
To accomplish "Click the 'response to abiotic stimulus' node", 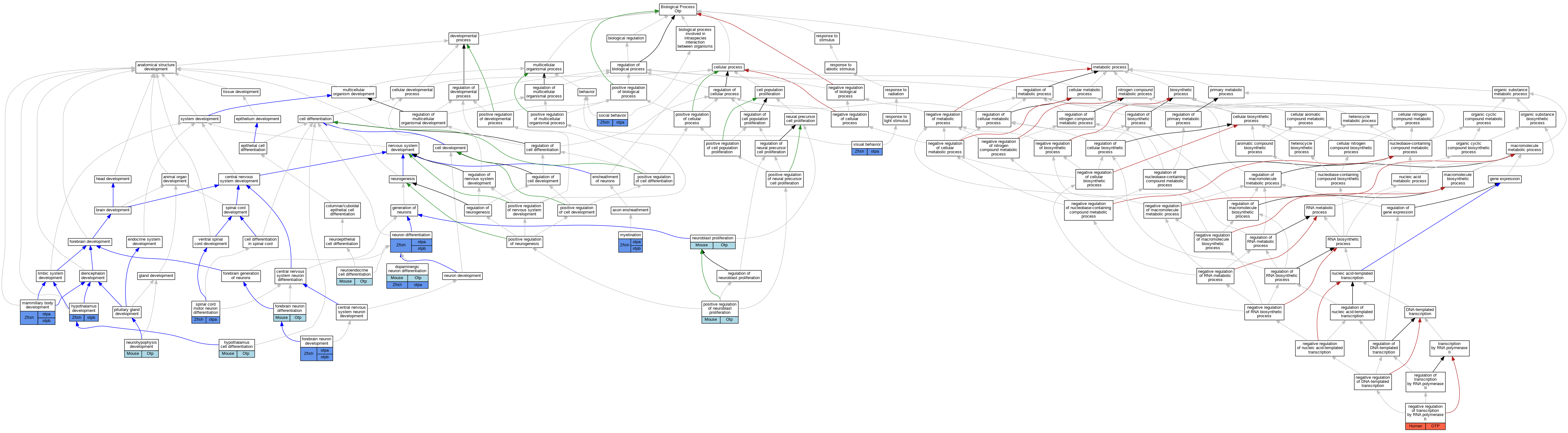I will [840, 67].
